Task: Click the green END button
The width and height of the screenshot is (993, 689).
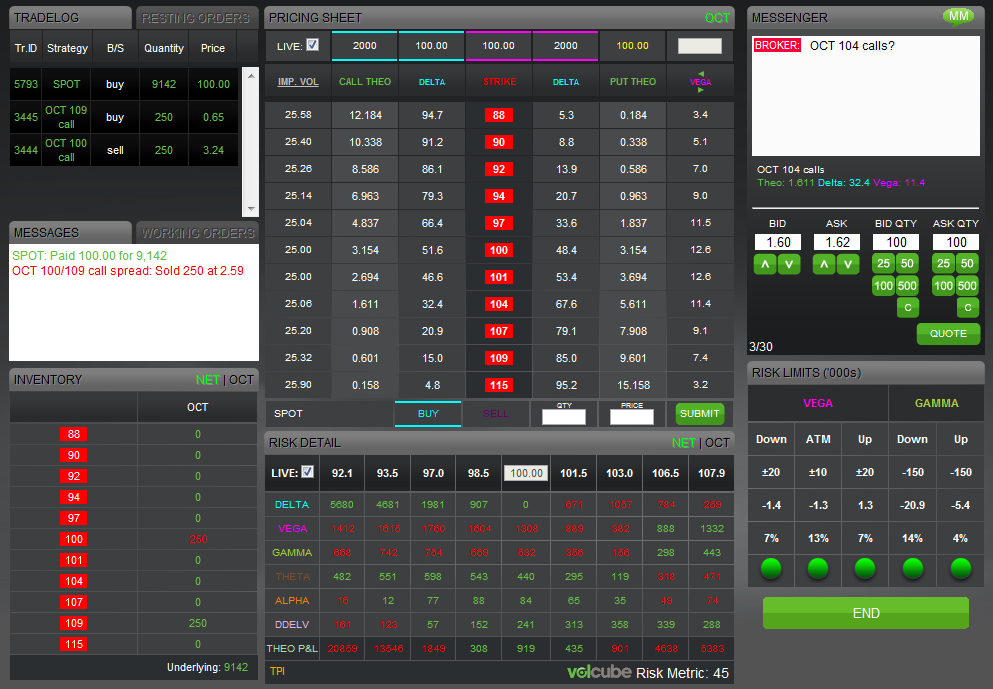Action: (x=865, y=613)
